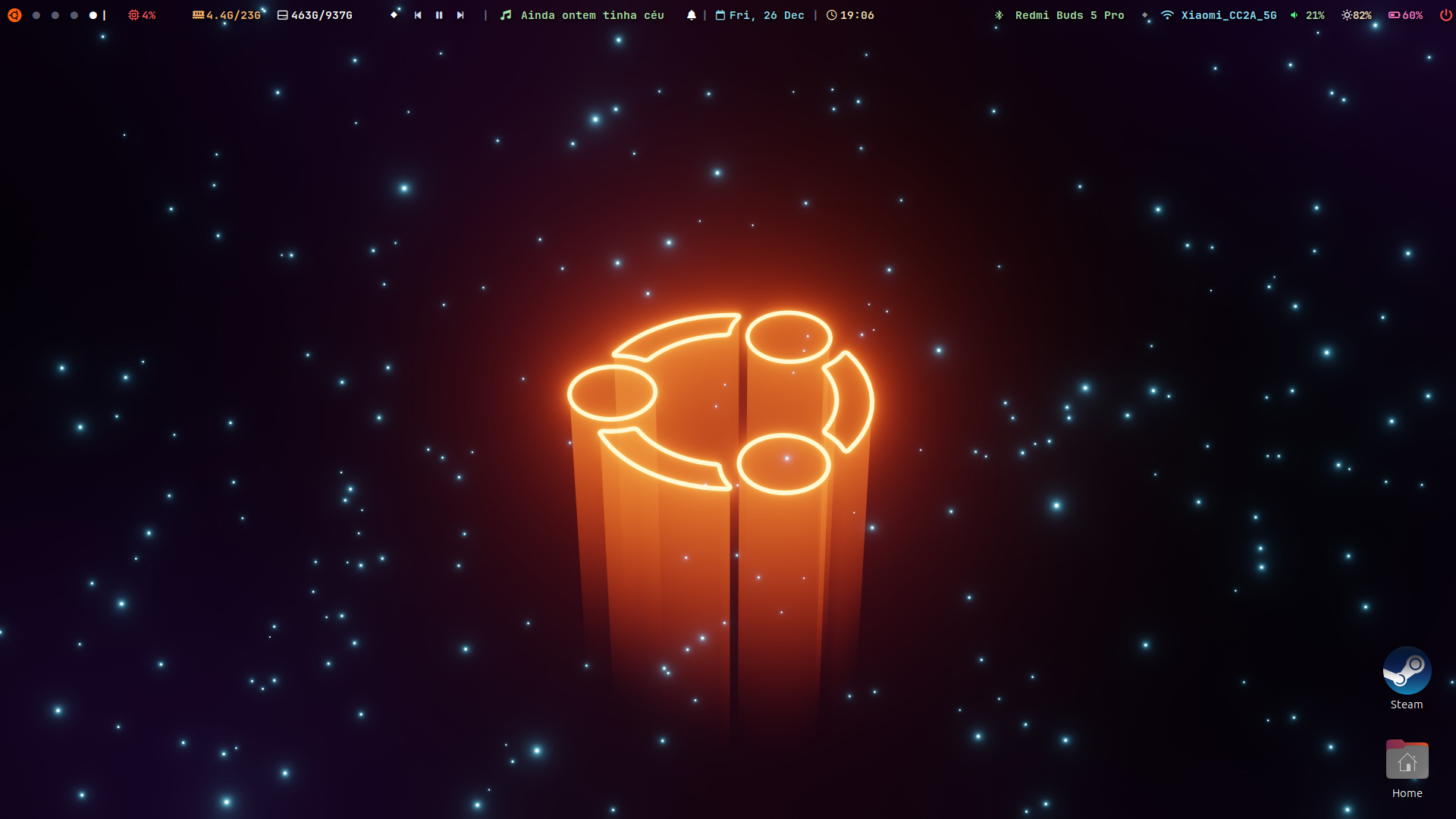The height and width of the screenshot is (819, 1456).
Task: Switch to the second workspace dot
Action: pyautogui.click(x=55, y=15)
